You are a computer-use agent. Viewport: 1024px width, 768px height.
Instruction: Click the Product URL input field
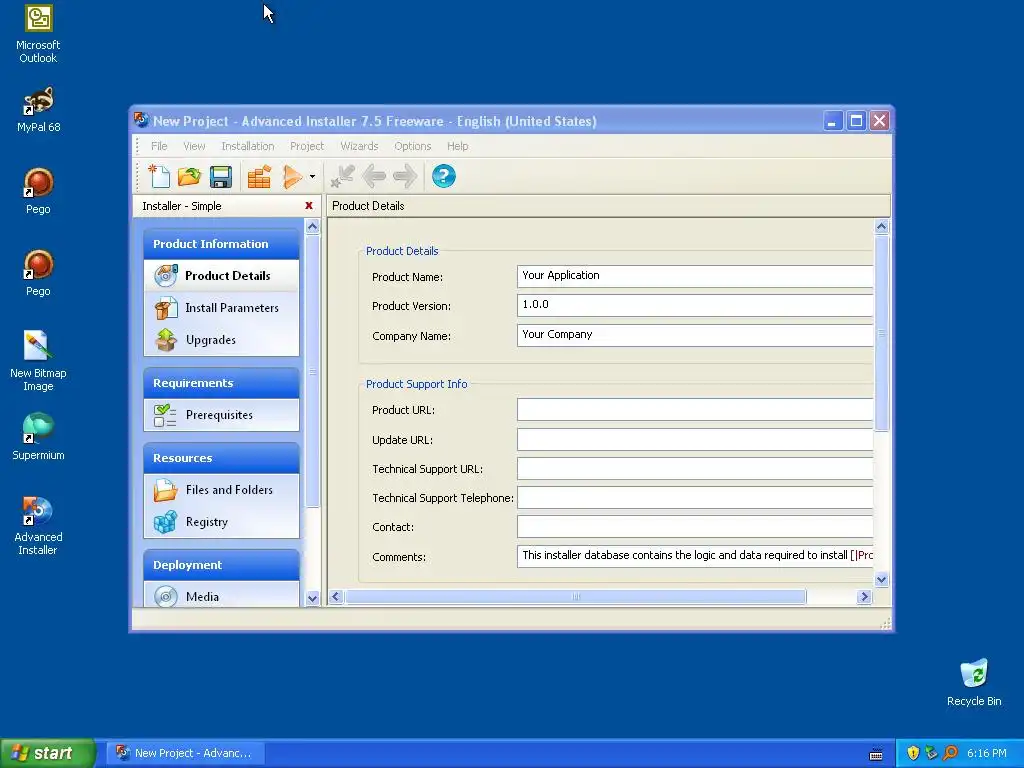click(x=695, y=410)
